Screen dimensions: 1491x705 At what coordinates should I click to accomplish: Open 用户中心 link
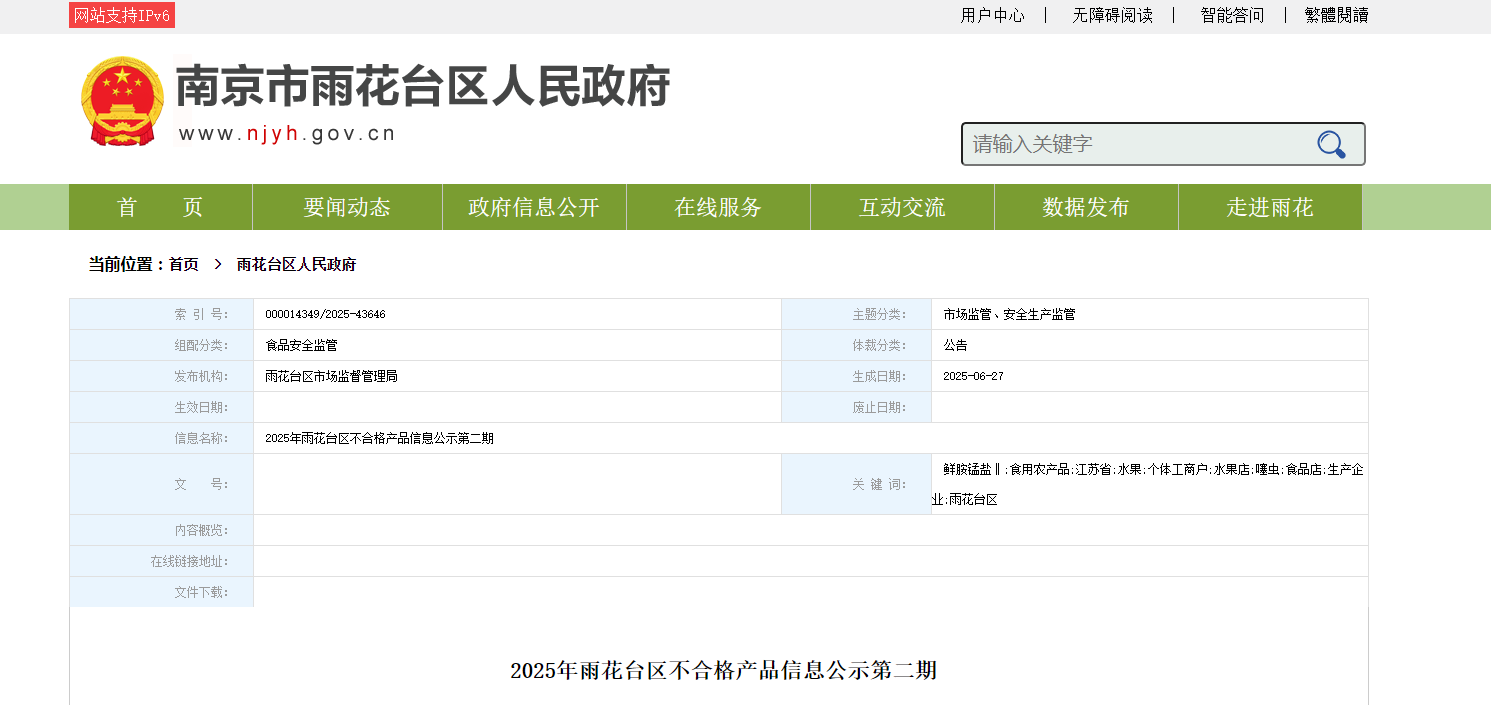(x=992, y=15)
